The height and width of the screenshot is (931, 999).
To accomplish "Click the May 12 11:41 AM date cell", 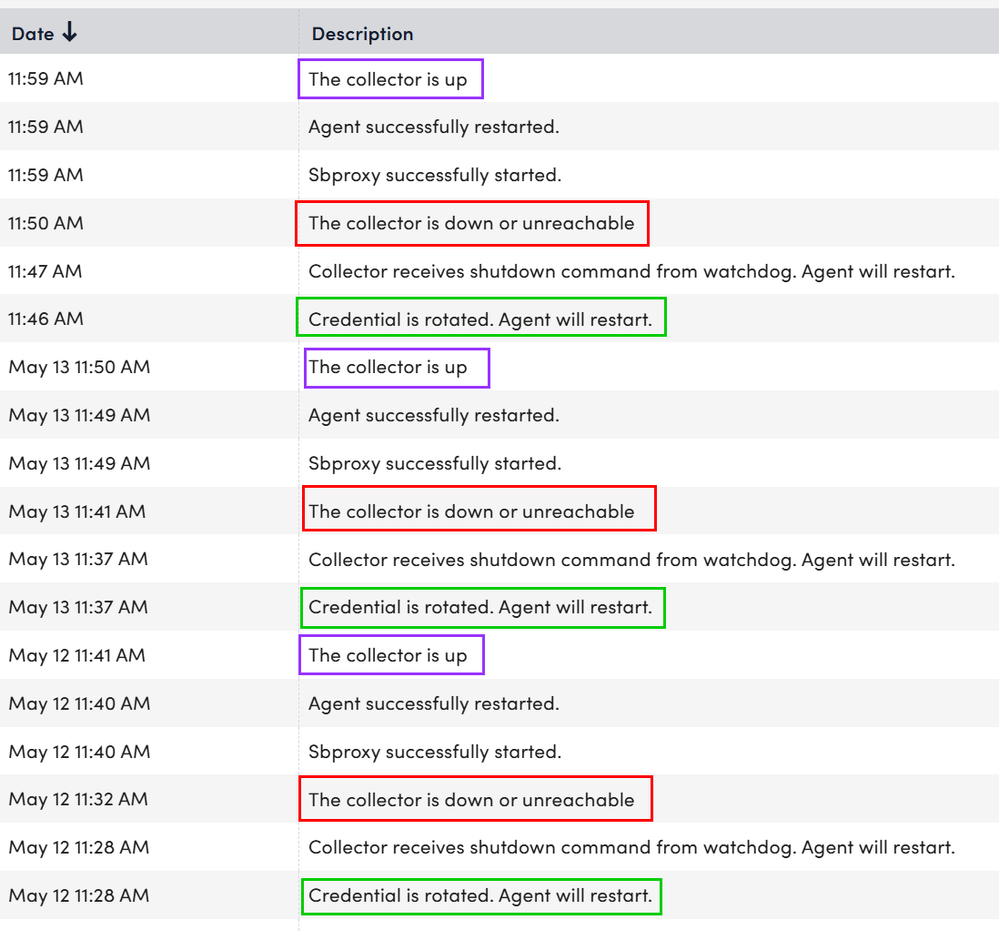I will [77, 655].
